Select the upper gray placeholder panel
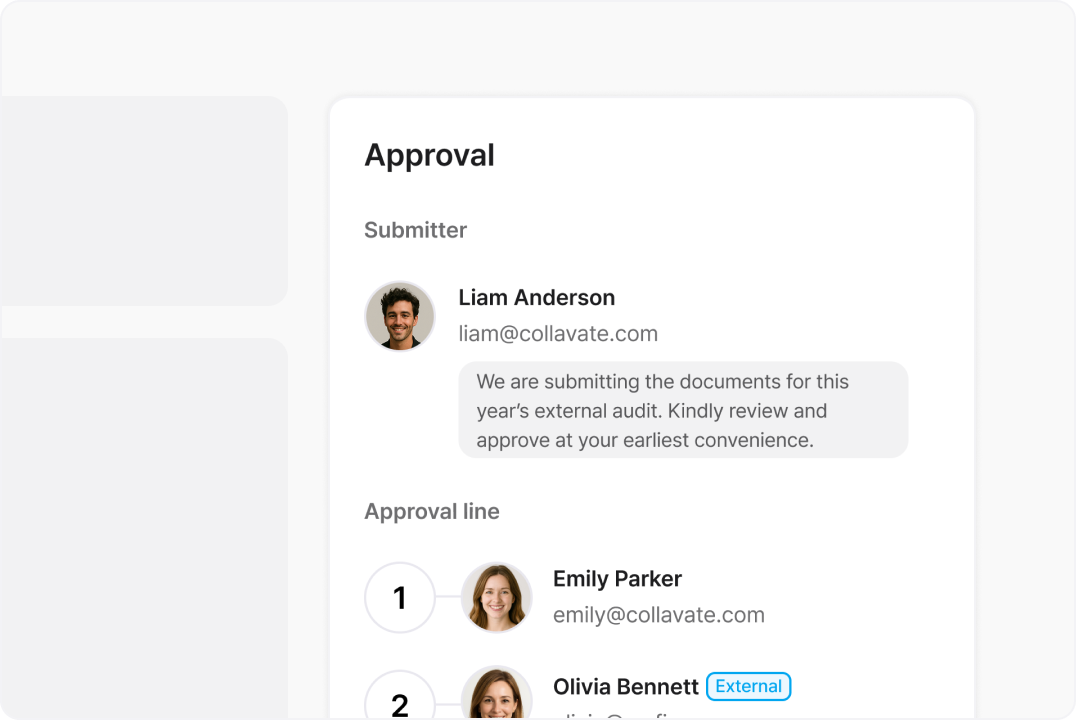 143,200
